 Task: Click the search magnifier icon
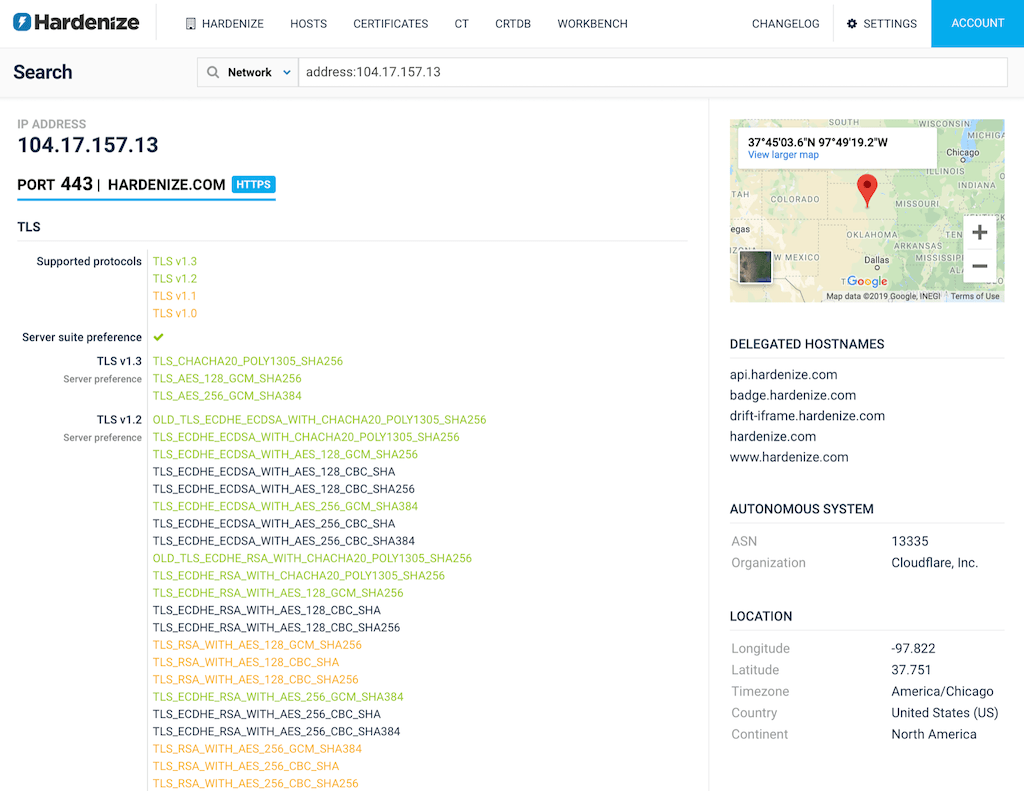[213, 73]
